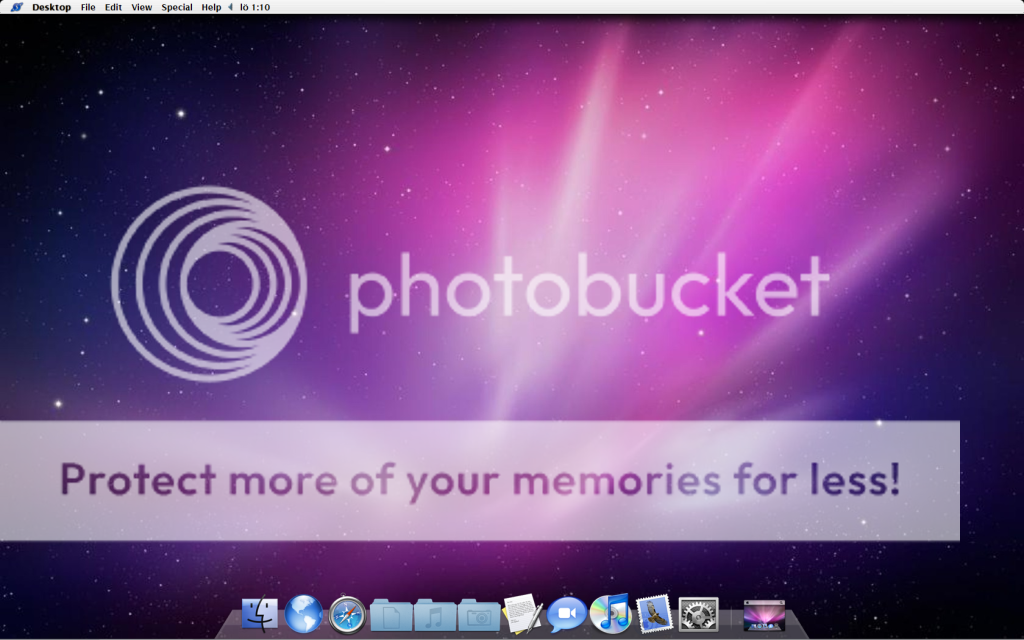Open the Music folder in dock

click(x=435, y=615)
